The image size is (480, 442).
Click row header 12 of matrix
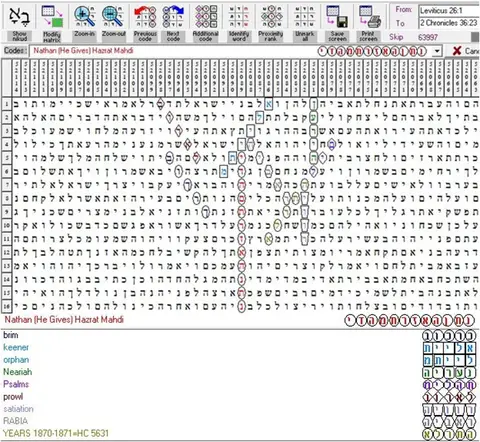(6, 252)
